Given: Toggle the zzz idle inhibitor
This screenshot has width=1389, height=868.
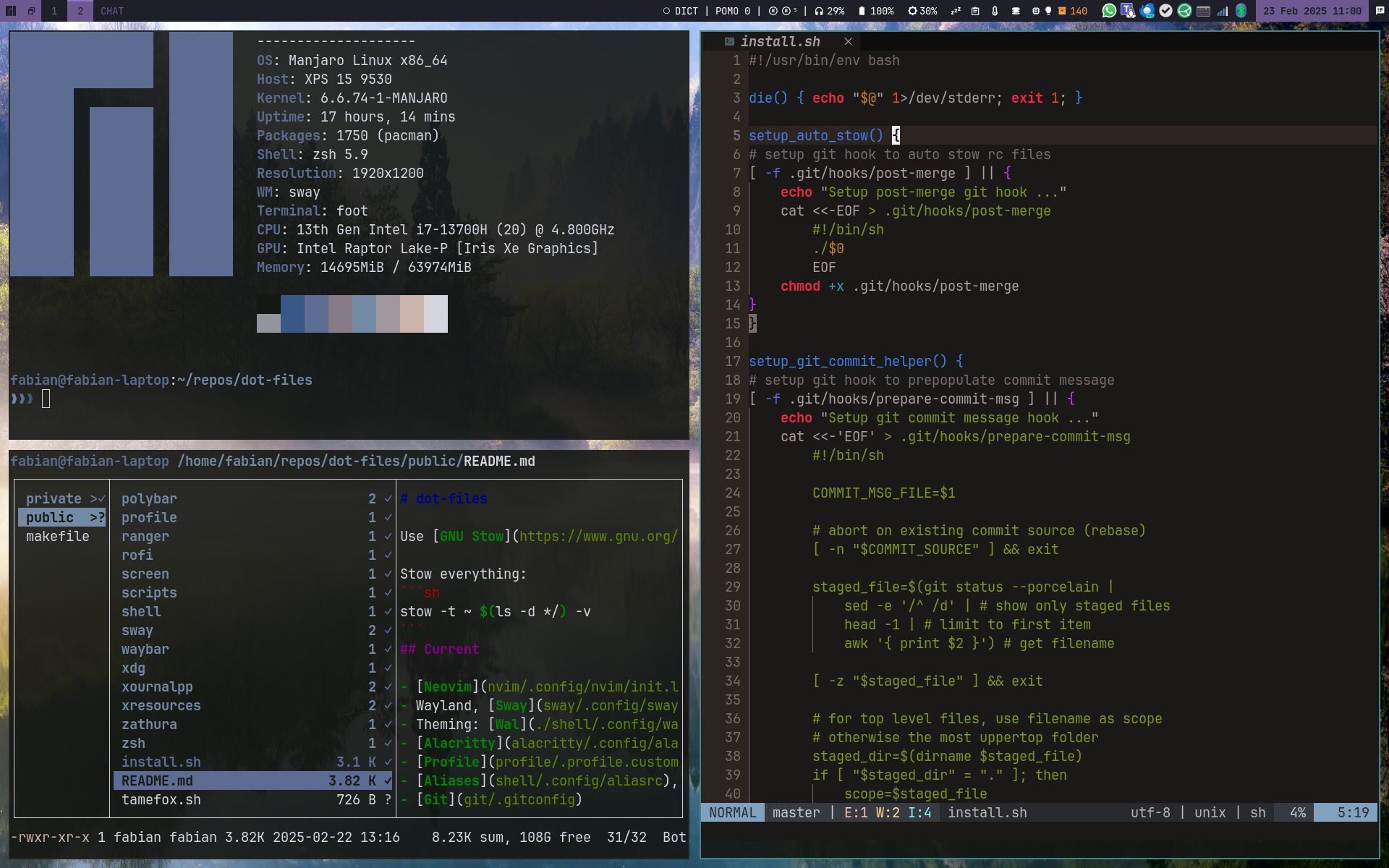Looking at the screenshot, I should (x=955, y=11).
